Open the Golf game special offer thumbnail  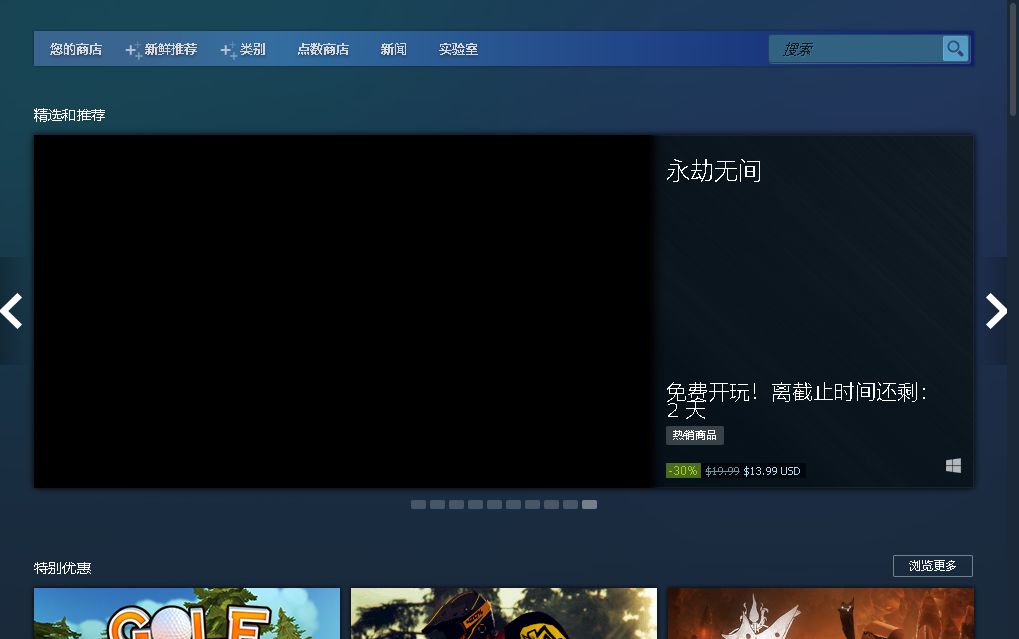[187, 614]
